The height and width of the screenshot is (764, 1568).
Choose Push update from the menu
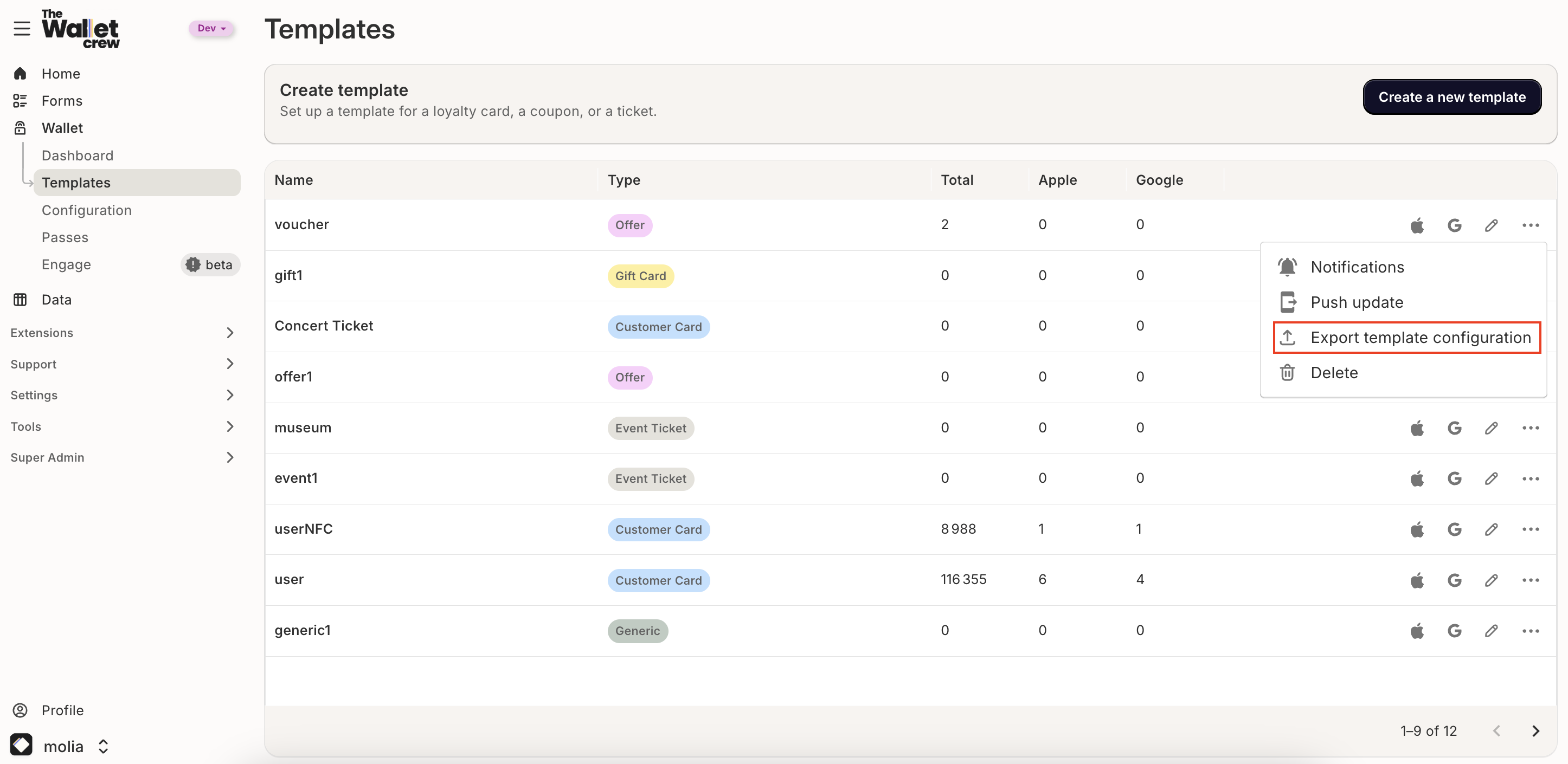point(1356,302)
